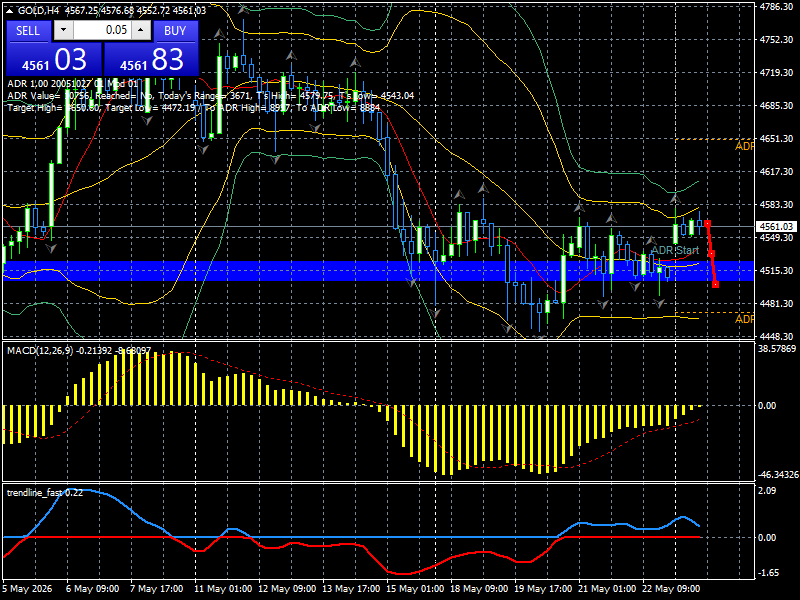Click the MACD scale value -46.34326
This screenshot has height=600, width=800.
(778, 475)
